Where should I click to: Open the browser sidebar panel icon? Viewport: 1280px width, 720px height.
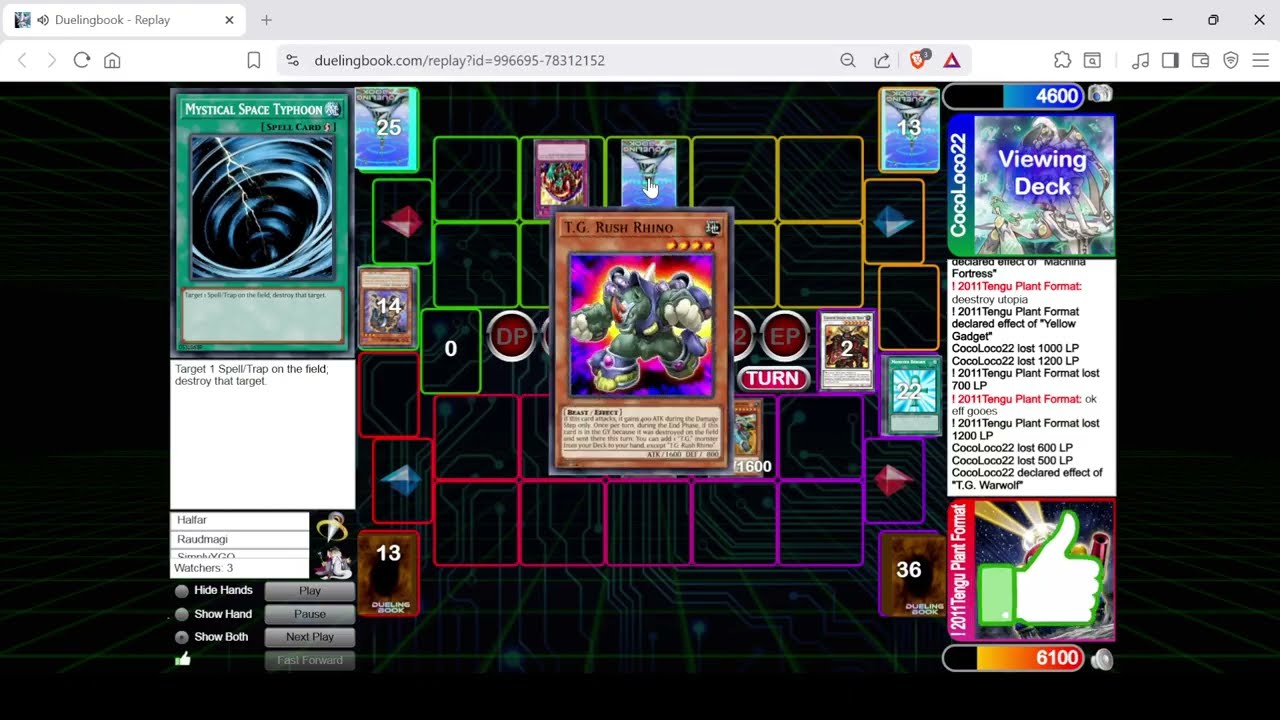tap(1170, 61)
